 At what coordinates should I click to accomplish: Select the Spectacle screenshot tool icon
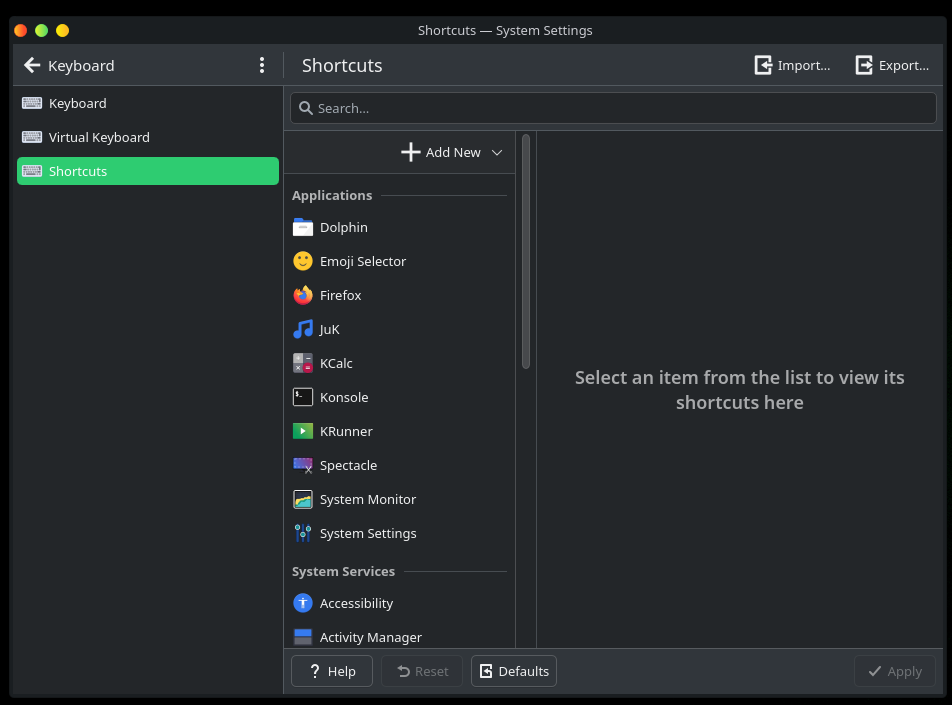point(303,466)
